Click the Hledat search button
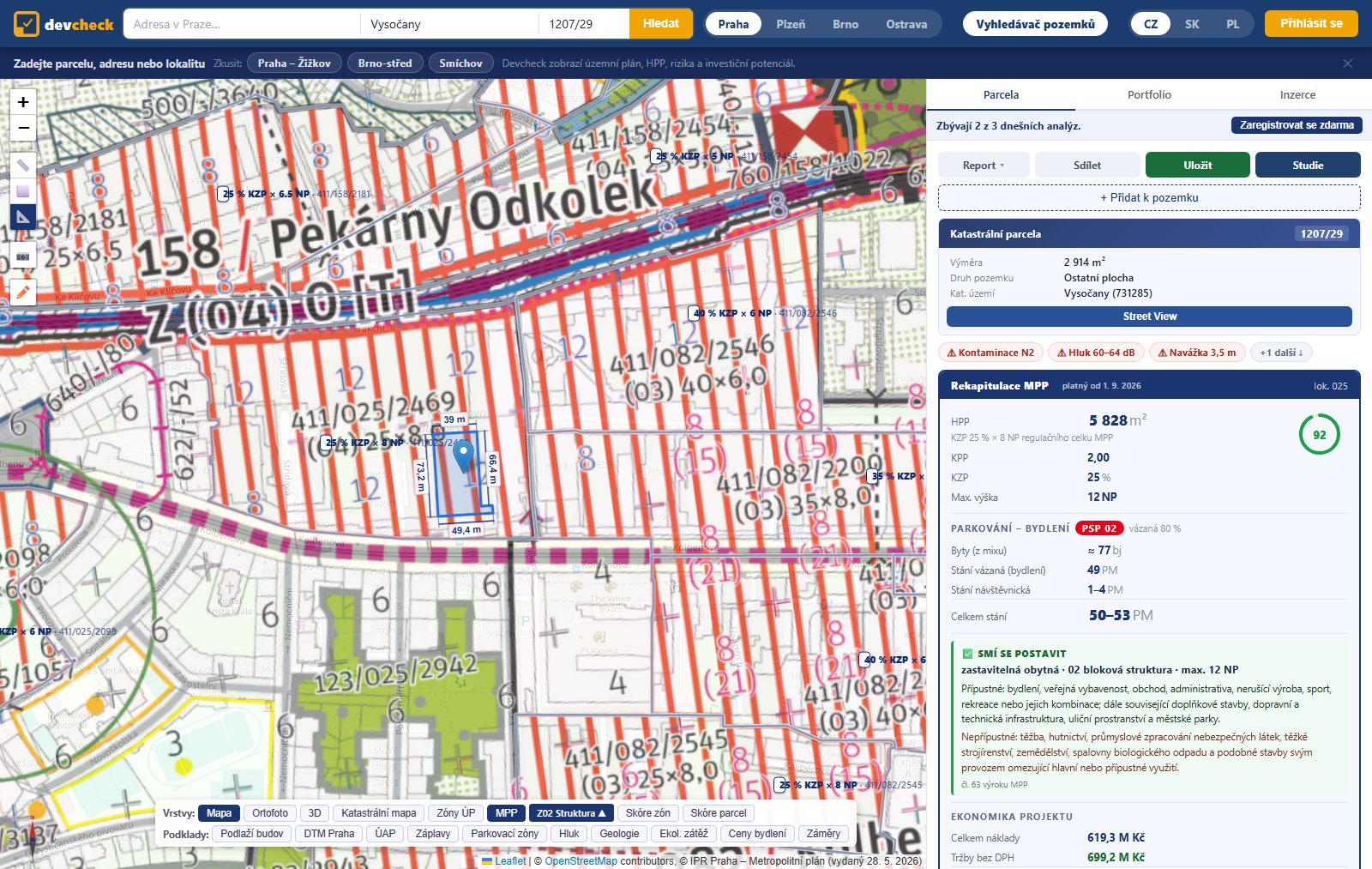Screen dimensions: 1372x869 click(661, 24)
